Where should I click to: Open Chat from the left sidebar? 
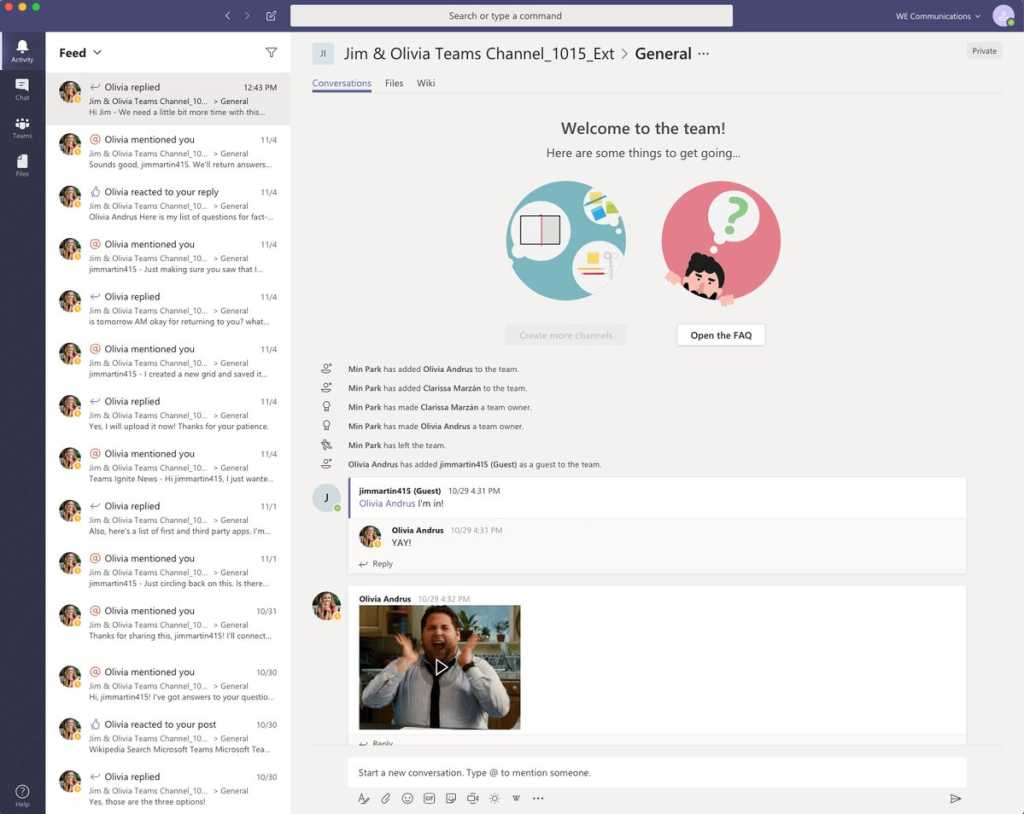coord(22,89)
